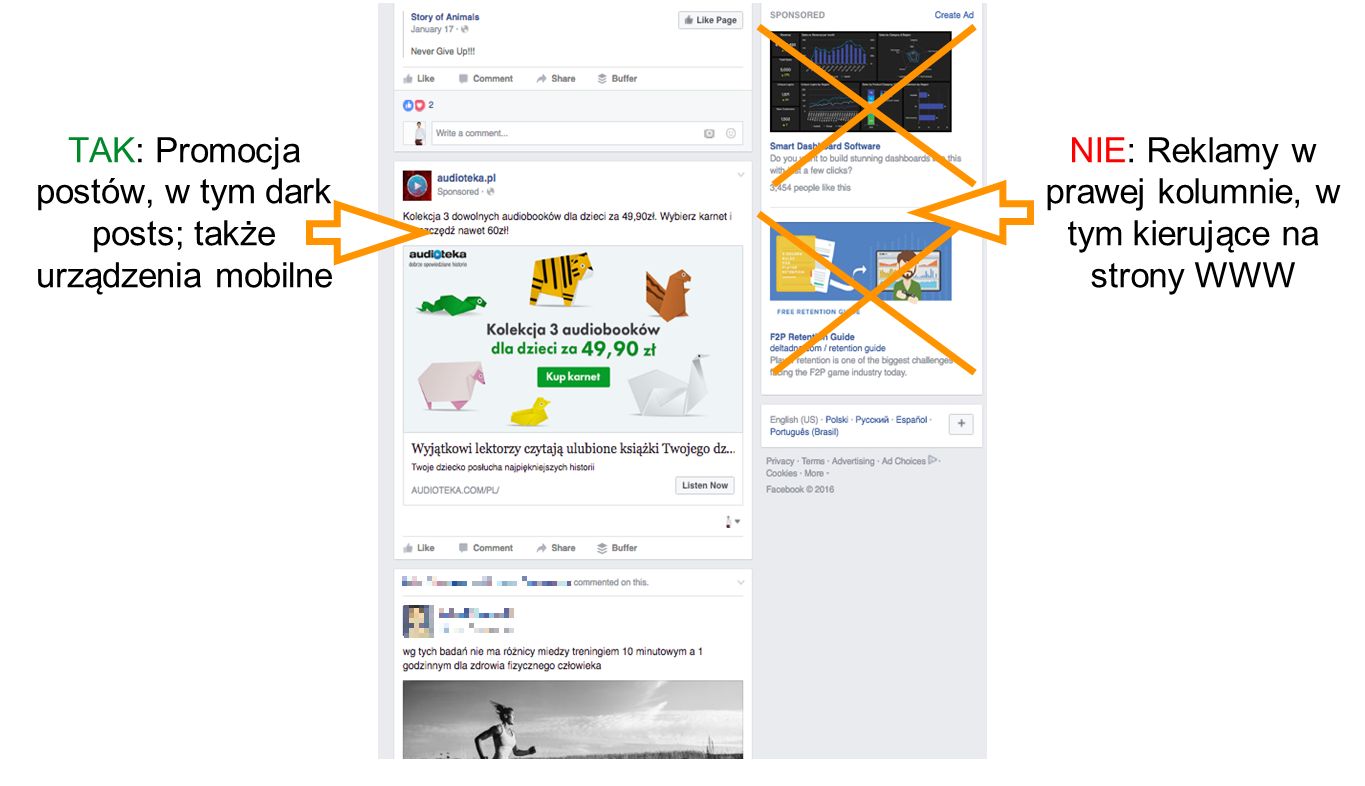The image size is (1365, 786).
Task: Share the audioteka.pl sponsored post
Action: tap(556, 548)
